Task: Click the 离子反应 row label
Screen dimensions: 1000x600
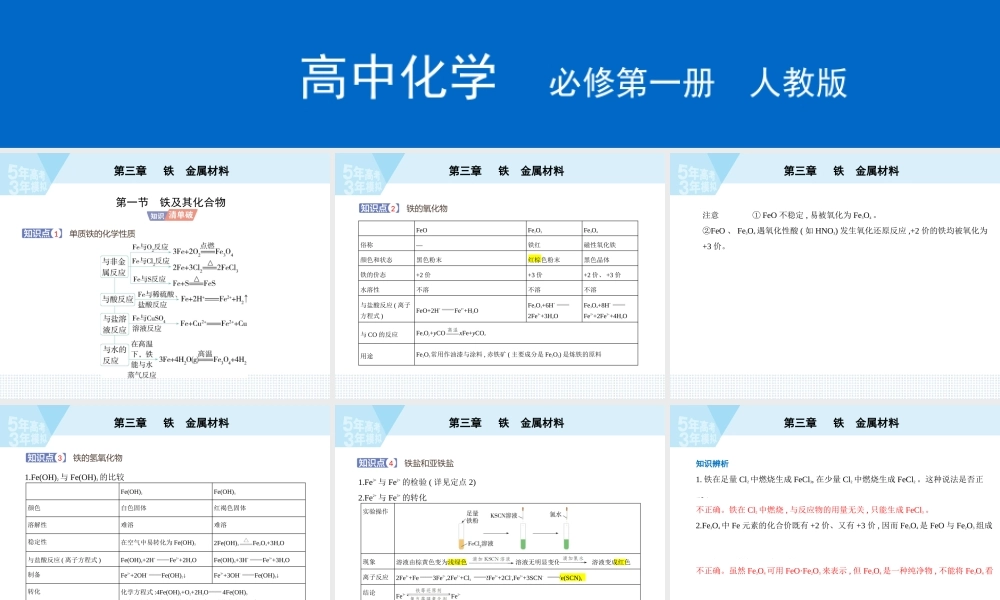Action: pyautogui.click(x=375, y=577)
